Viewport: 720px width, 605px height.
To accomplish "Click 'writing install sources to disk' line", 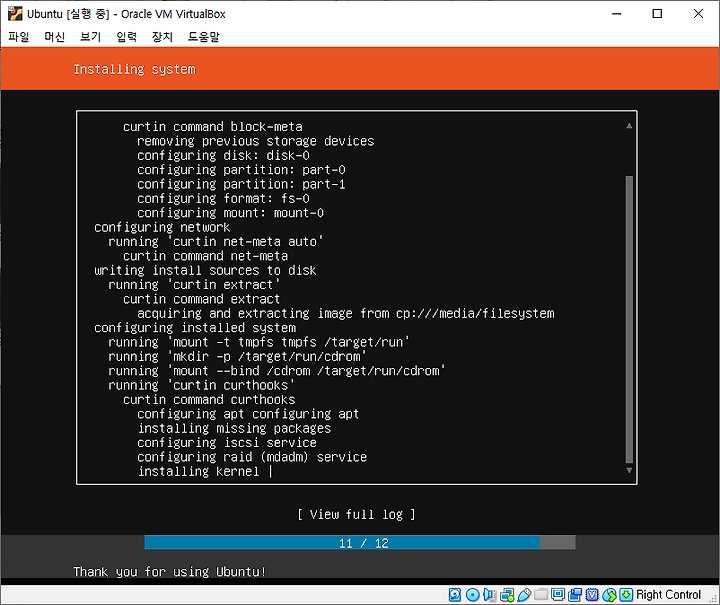I will coord(205,270).
